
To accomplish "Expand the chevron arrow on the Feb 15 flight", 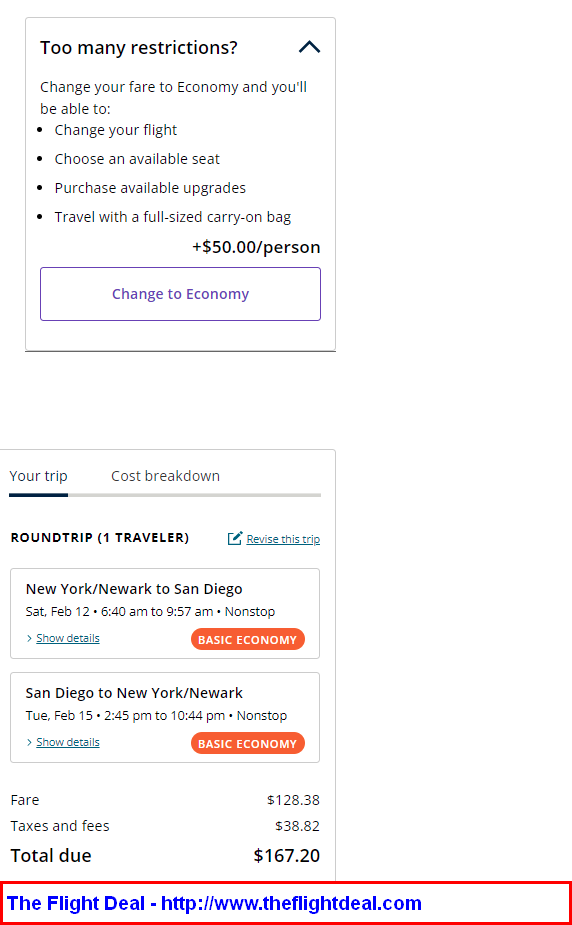I will pos(29,742).
